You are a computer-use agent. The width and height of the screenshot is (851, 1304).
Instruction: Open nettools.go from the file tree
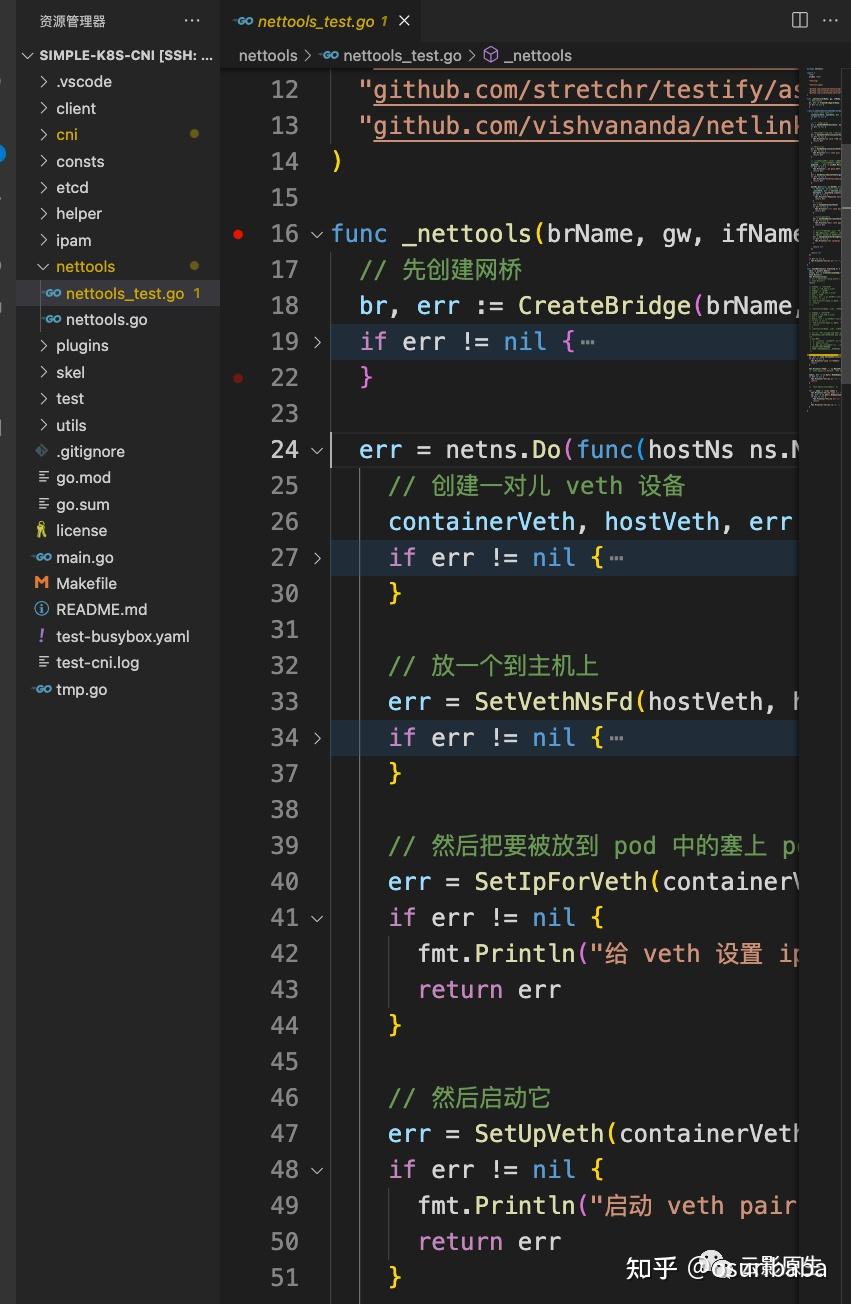[x=106, y=320]
